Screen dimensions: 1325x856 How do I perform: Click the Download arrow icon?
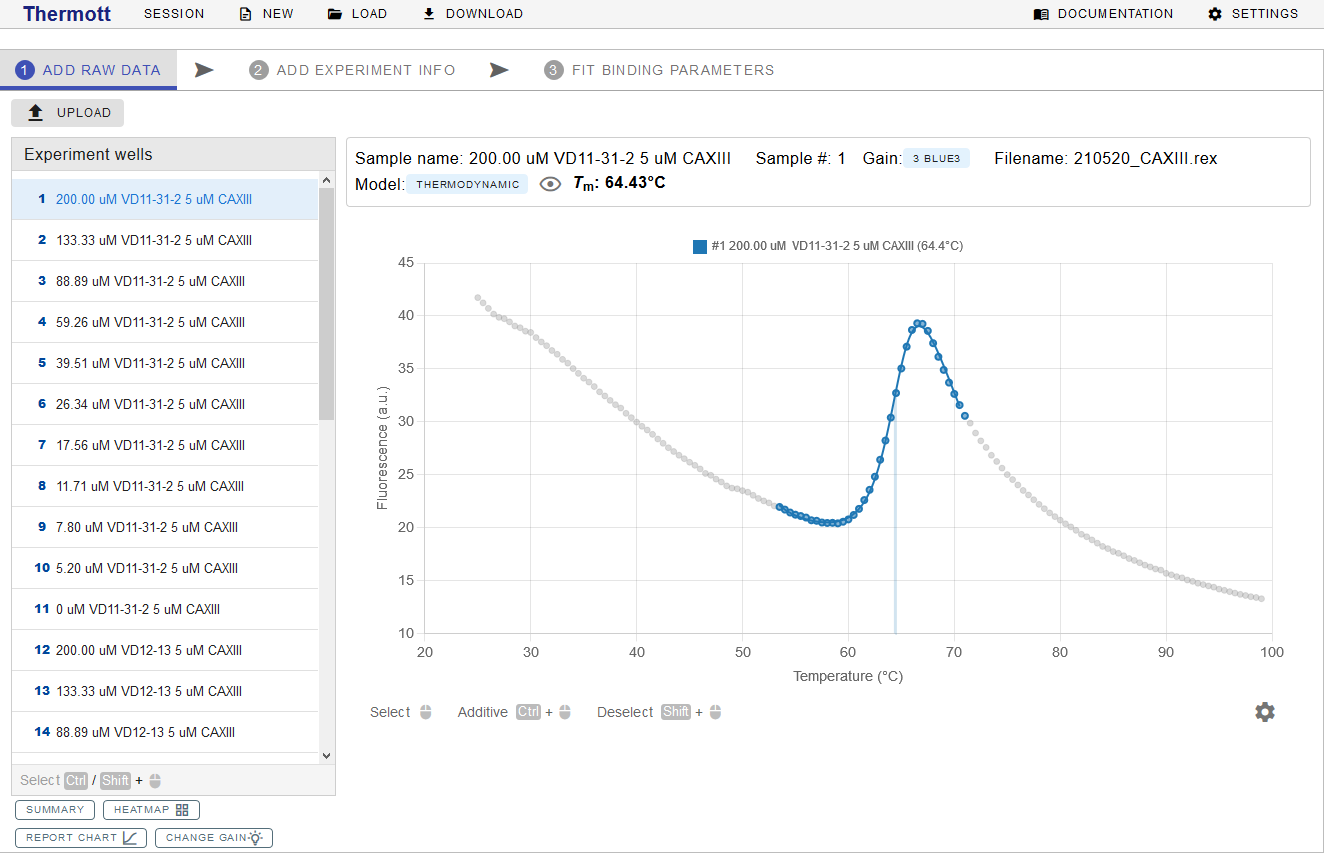(429, 14)
